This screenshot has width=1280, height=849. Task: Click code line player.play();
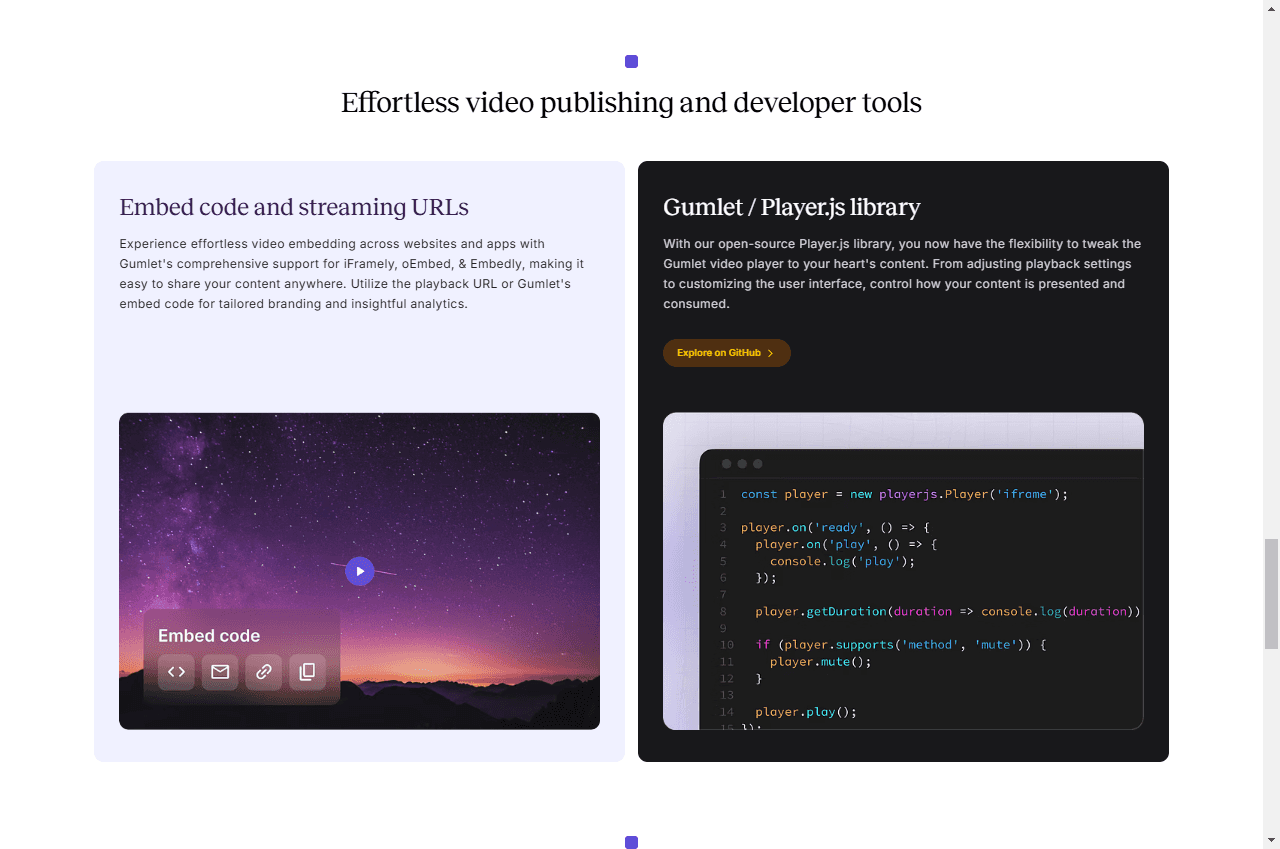[806, 712]
